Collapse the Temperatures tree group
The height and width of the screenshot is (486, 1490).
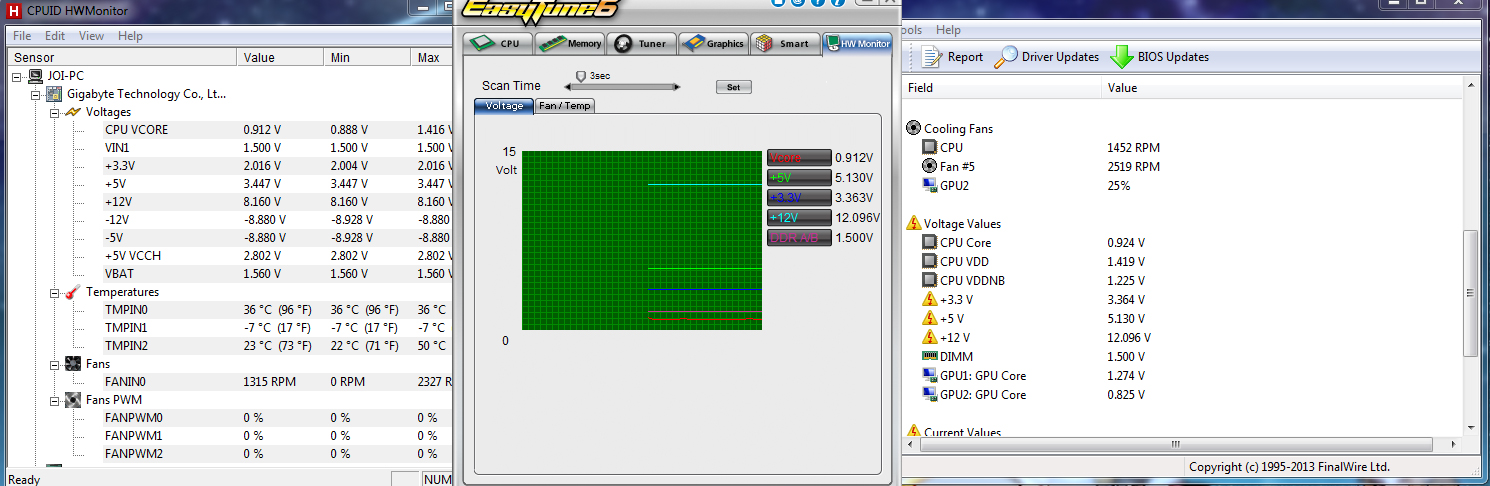[x=55, y=292]
